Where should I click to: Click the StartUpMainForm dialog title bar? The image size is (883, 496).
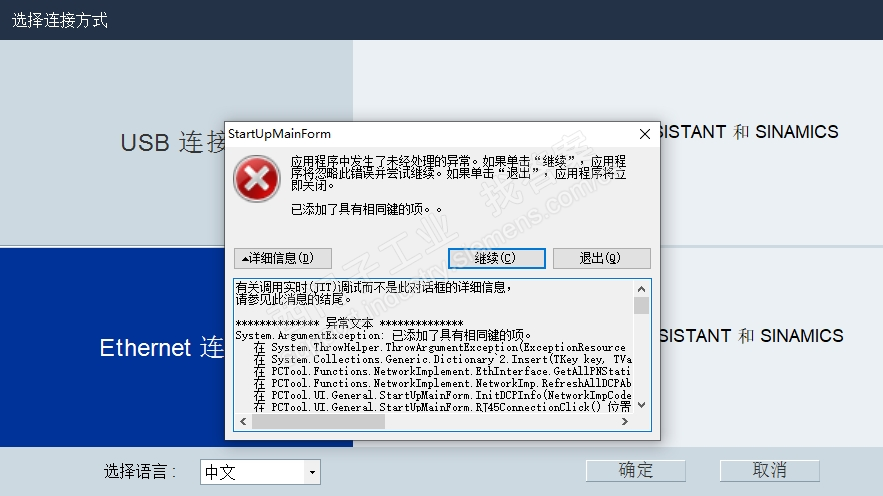point(428,134)
